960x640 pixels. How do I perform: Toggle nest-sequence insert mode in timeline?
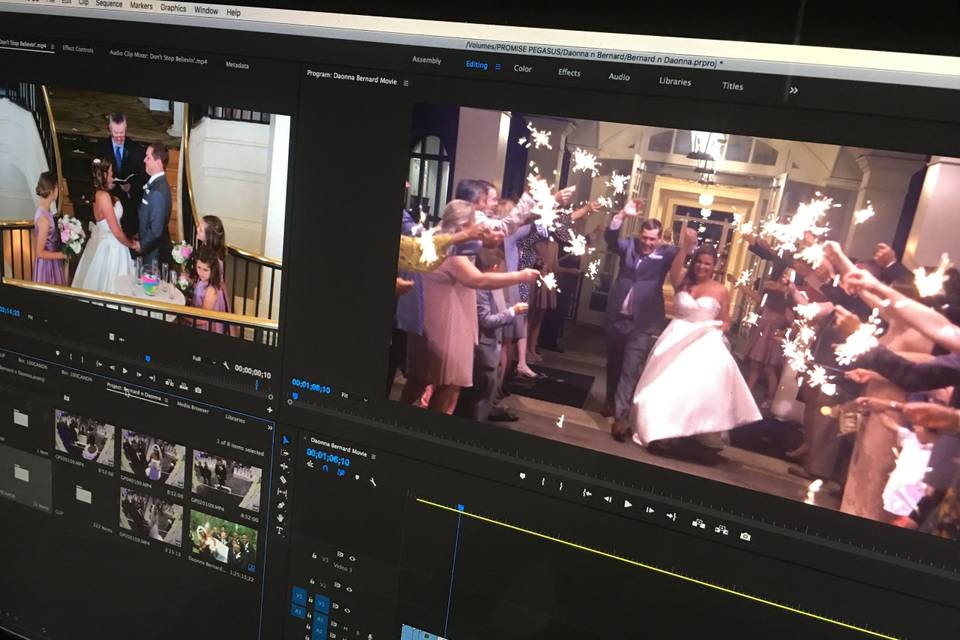click(310, 464)
